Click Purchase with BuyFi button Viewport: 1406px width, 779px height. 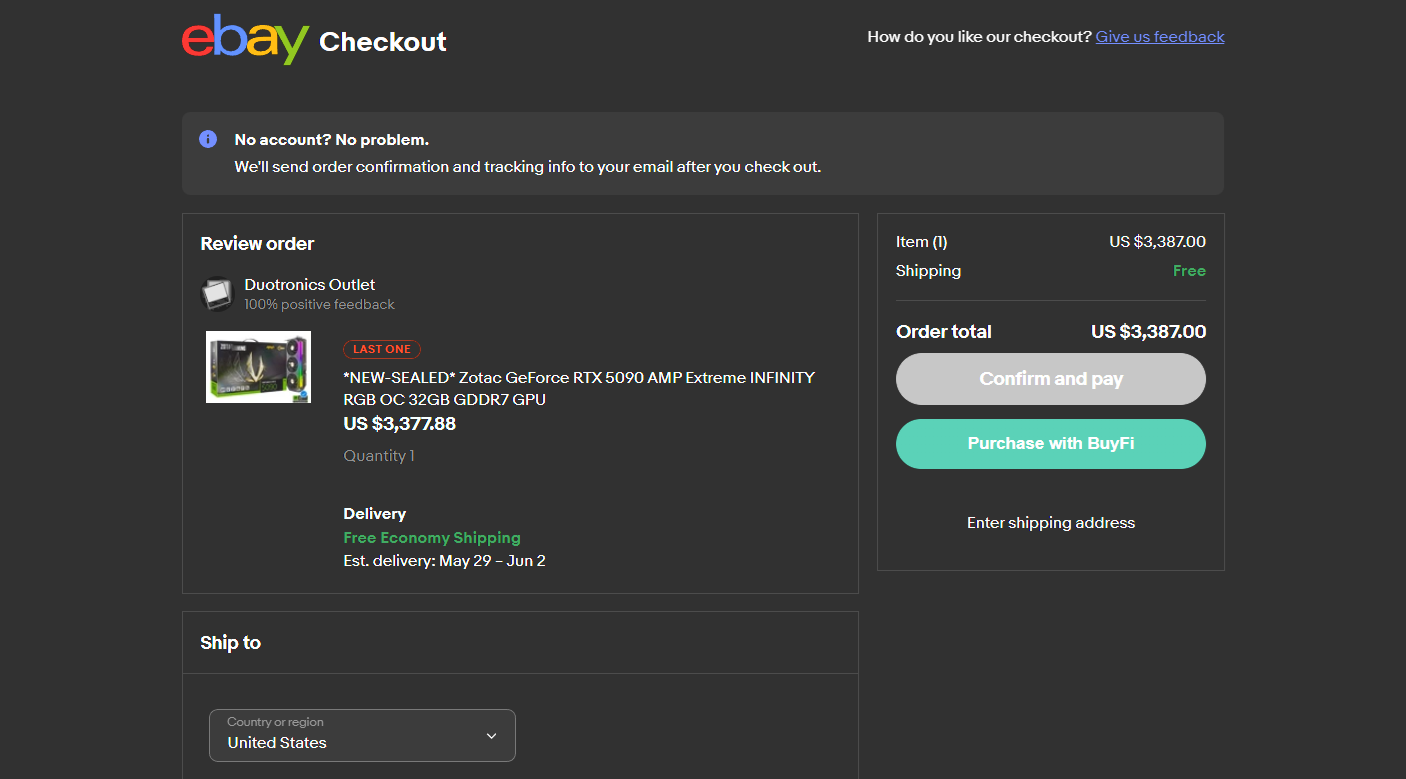coord(1051,444)
